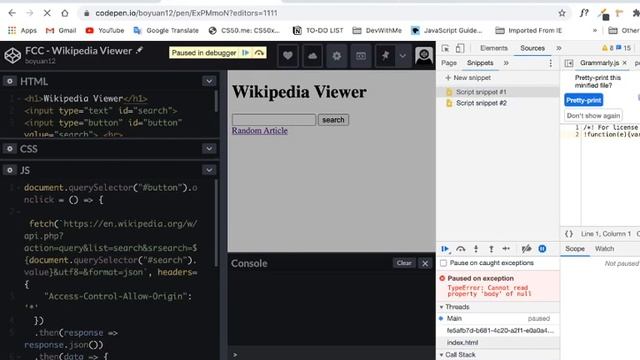This screenshot has height=360, width=640.
Task: Expand the HTML editor dropdown
Action: point(209,81)
